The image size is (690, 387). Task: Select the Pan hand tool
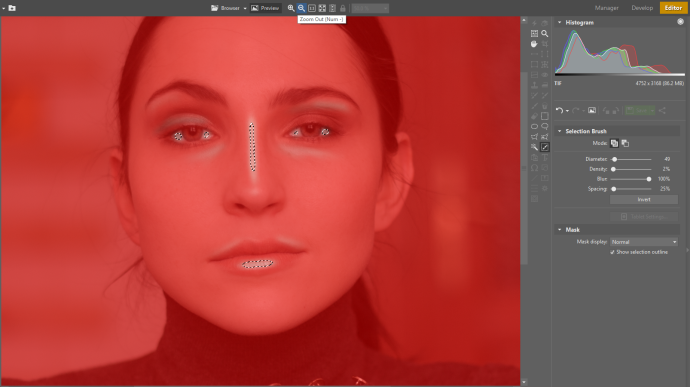(534, 44)
